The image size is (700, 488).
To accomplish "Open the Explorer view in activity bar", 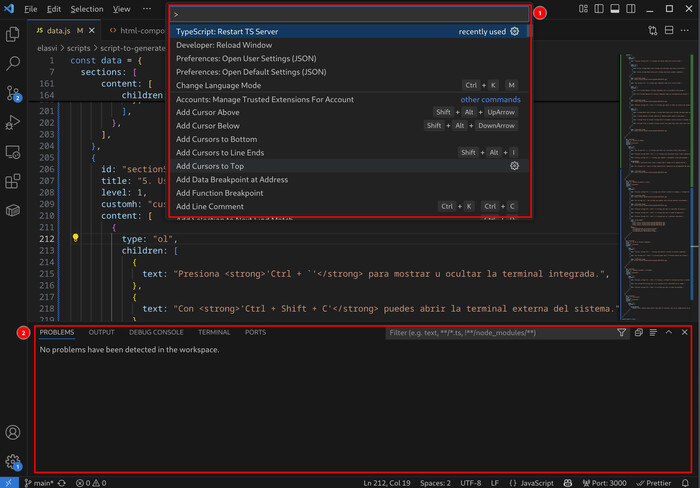I will tap(12, 34).
